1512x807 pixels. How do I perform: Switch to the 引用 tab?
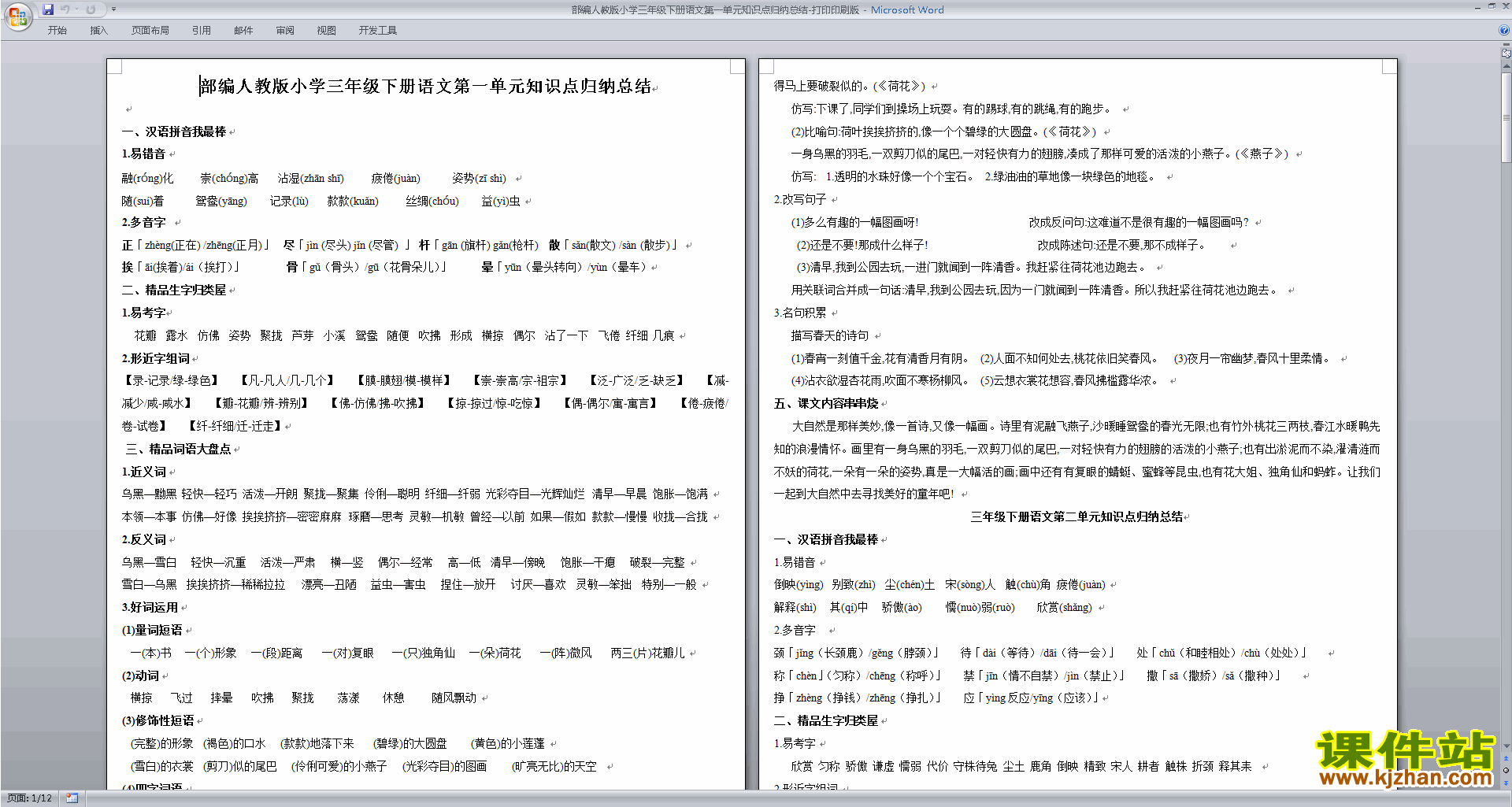click(x=202, y=31)
